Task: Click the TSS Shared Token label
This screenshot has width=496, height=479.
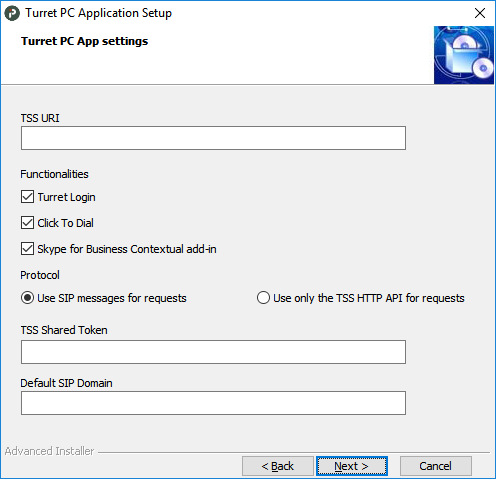Action: [64, 330]
